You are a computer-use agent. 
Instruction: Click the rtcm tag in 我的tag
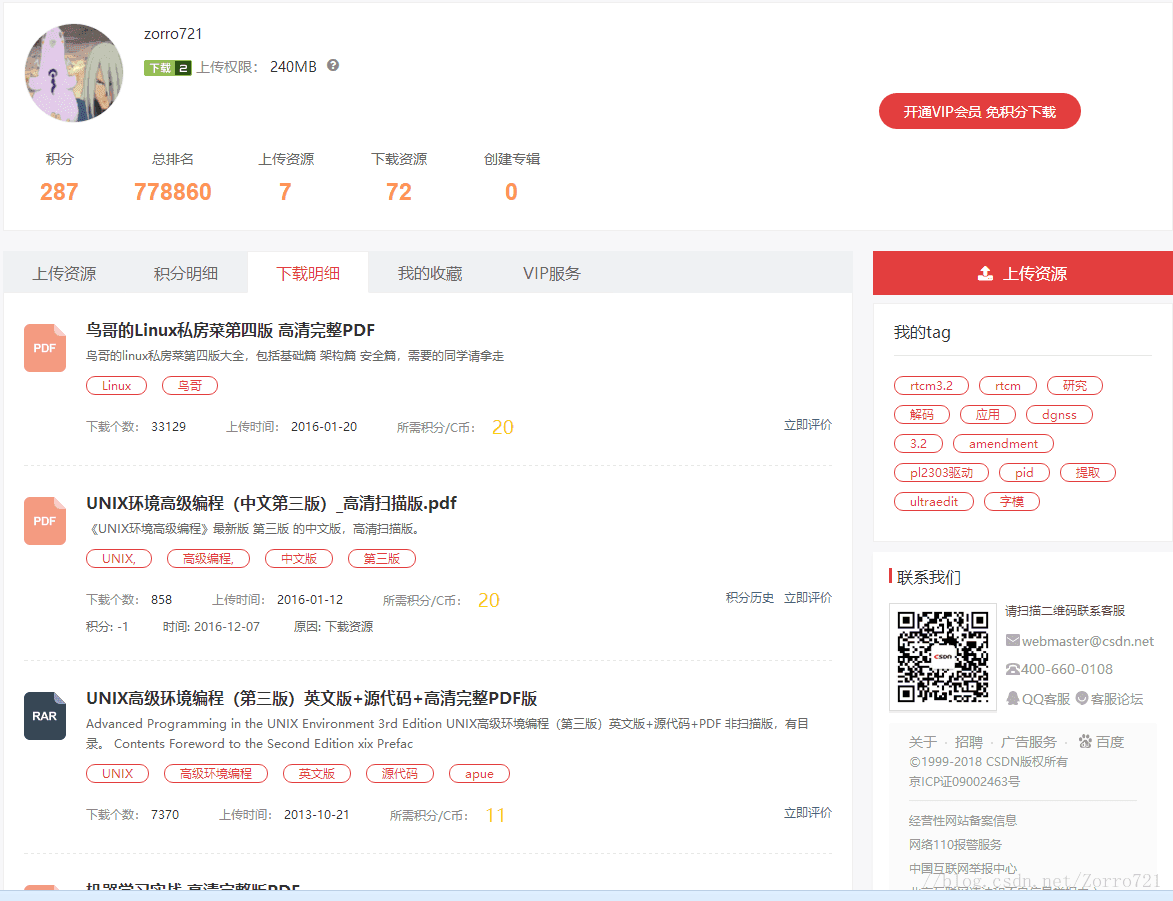pyautogui.click(x=1008, y=385)
